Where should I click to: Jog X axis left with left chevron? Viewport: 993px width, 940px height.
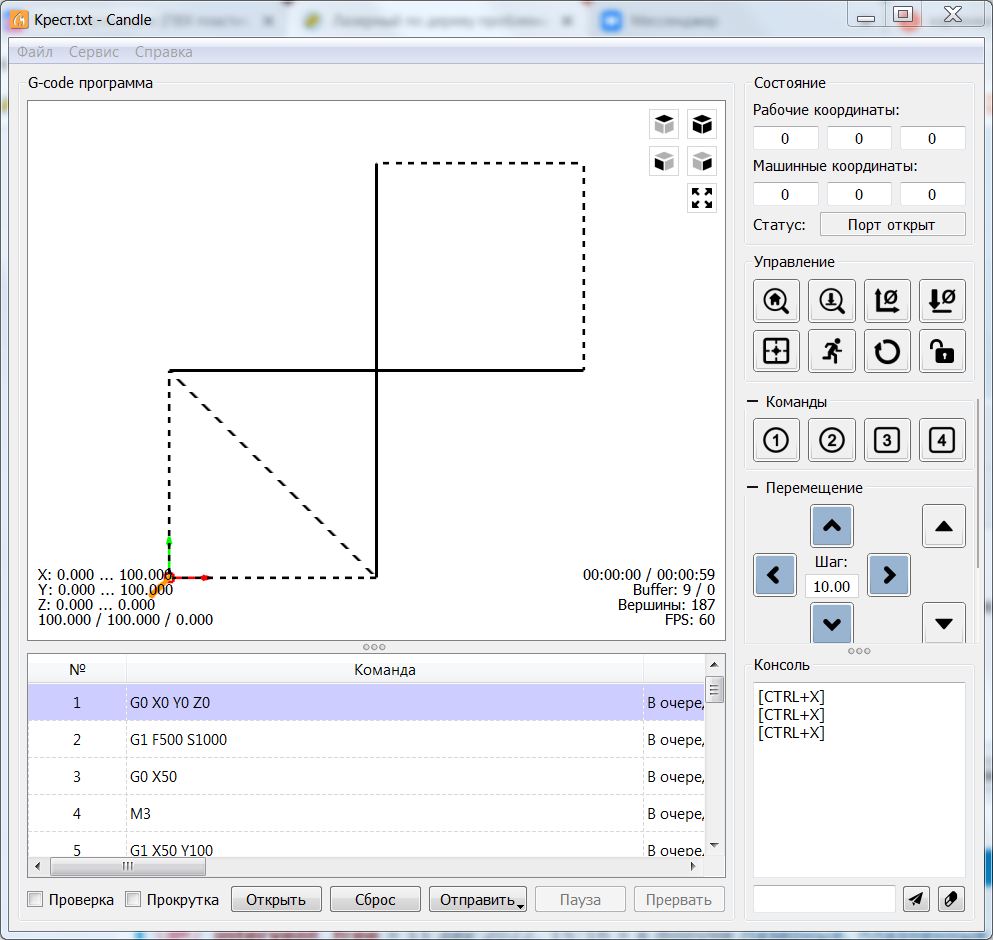[x=774, y=575]
